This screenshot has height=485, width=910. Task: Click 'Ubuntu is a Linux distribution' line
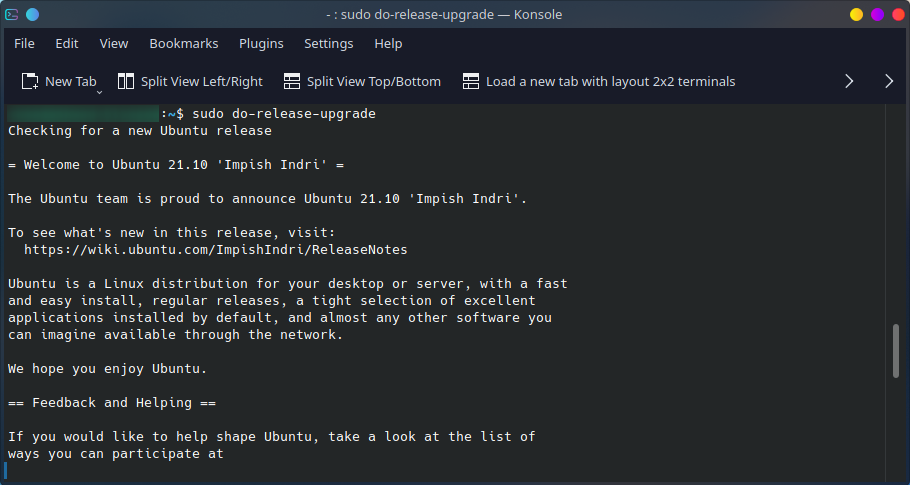[288, 284]
